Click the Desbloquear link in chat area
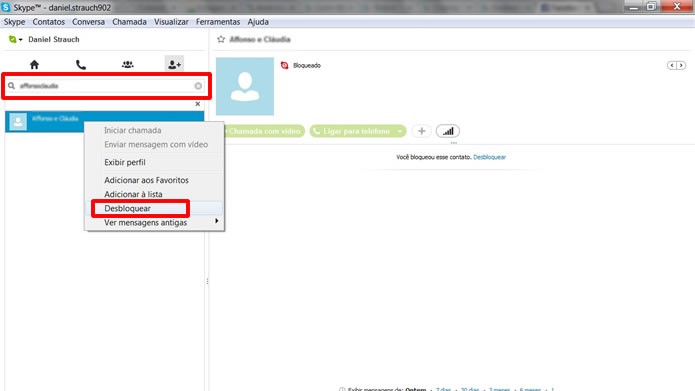 [489, 157]
